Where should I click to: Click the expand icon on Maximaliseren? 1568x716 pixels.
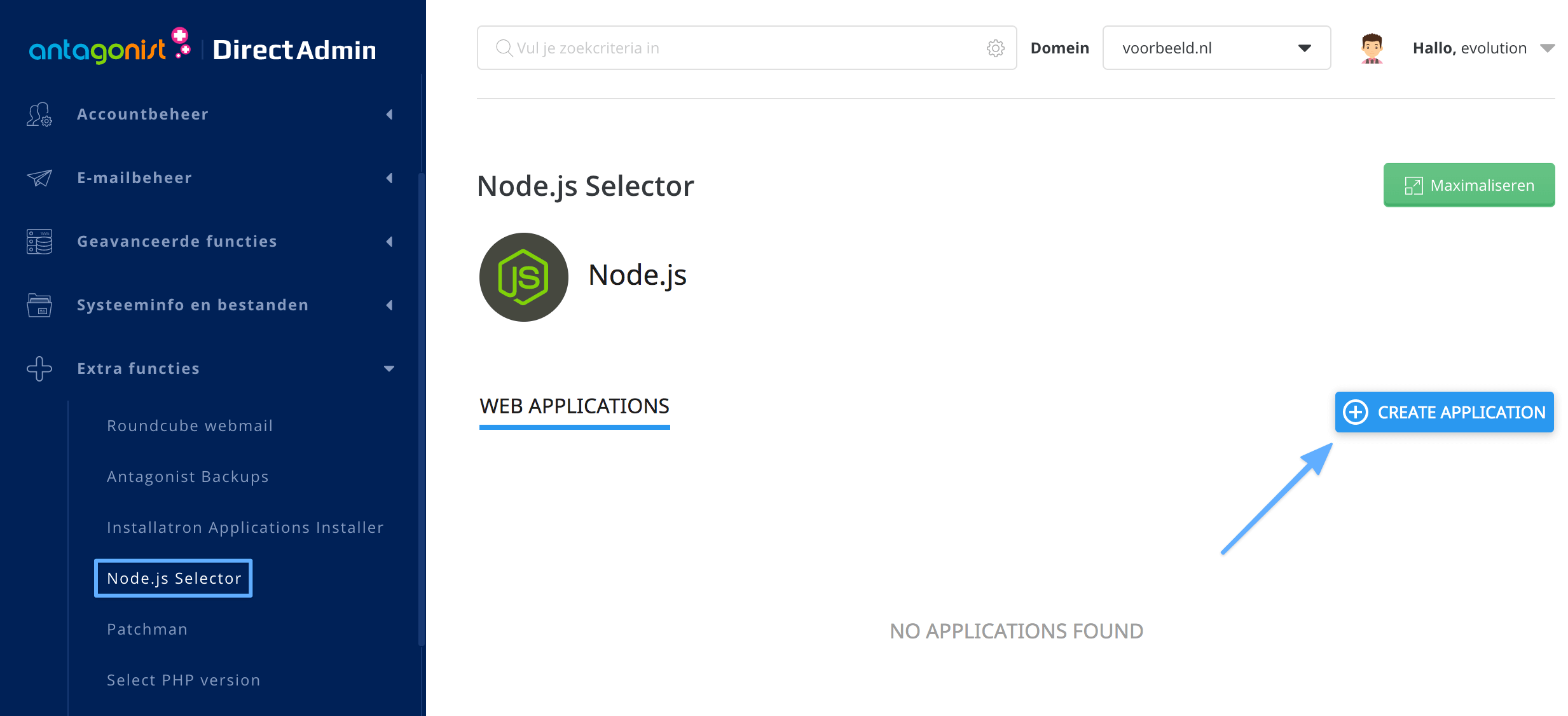point(1413,186)
